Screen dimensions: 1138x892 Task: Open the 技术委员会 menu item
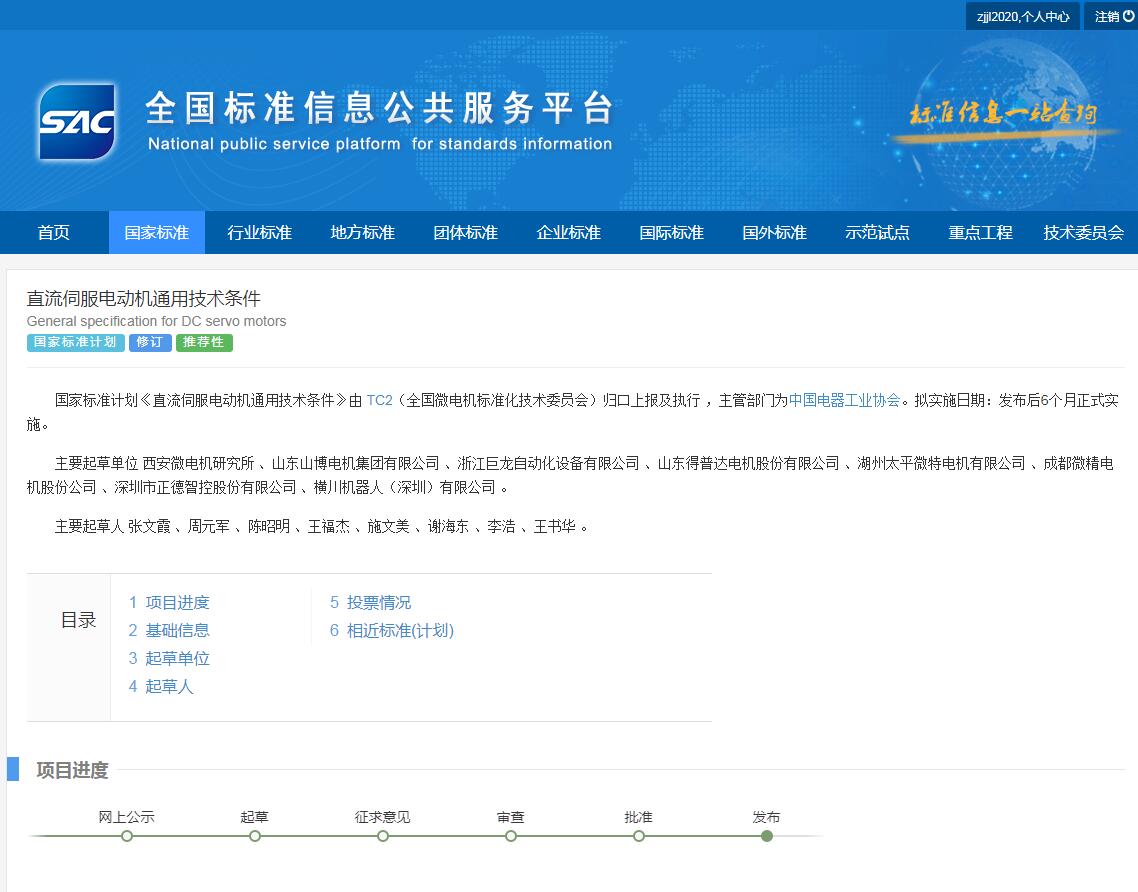pos(1083,233)
